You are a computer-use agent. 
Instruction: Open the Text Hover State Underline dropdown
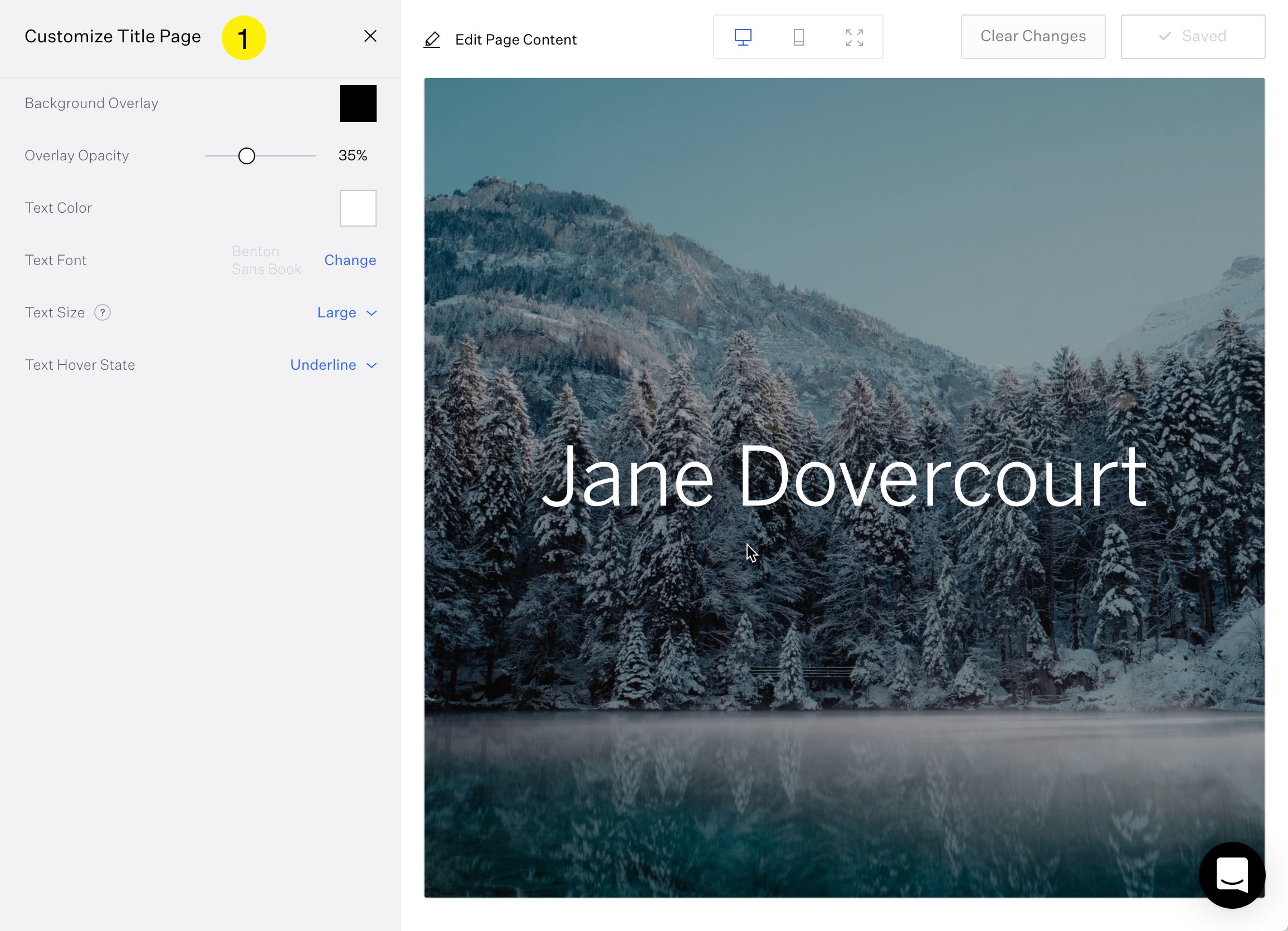click(x=334, y=365)
